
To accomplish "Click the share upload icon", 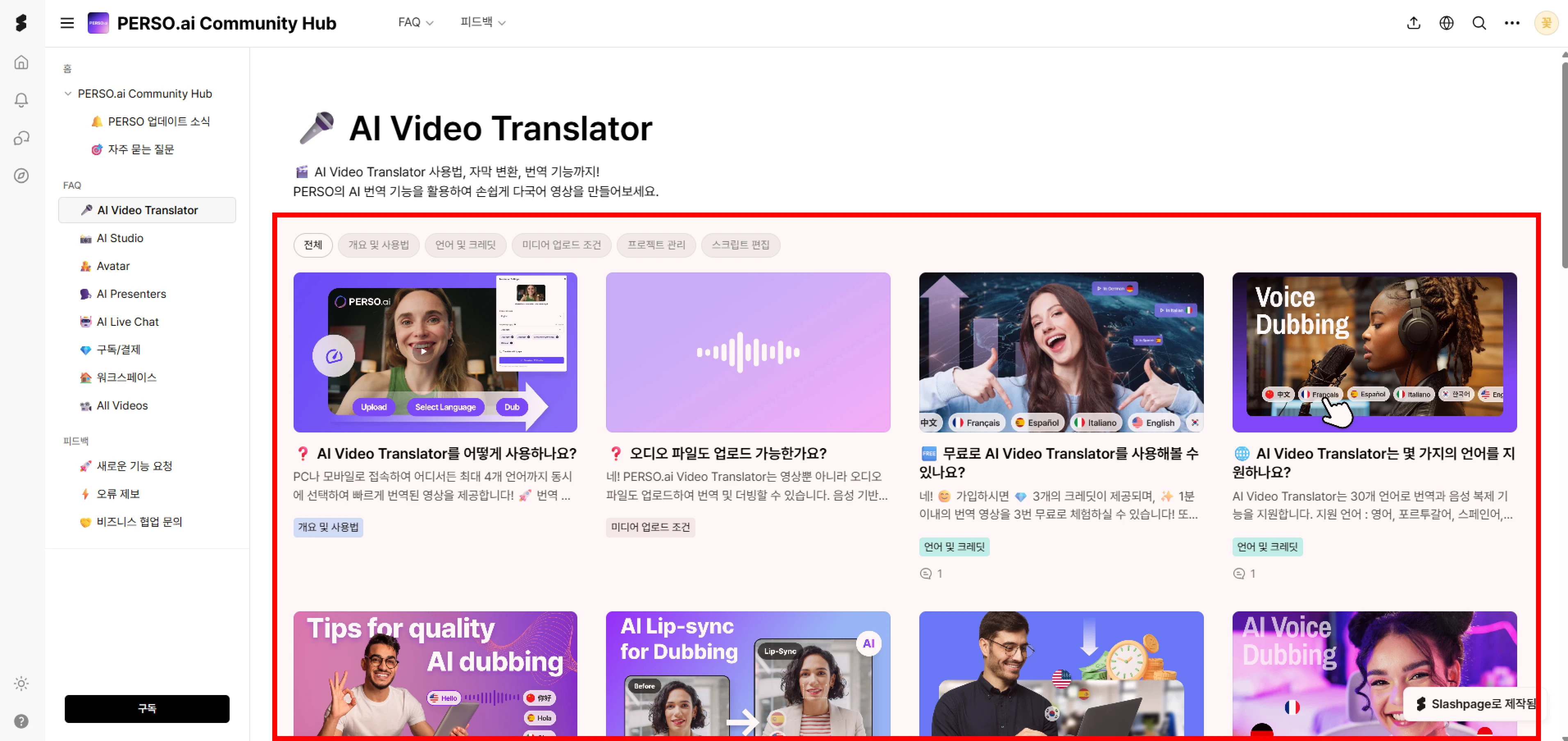I will pyautogui.click(x=1413, y=23).
